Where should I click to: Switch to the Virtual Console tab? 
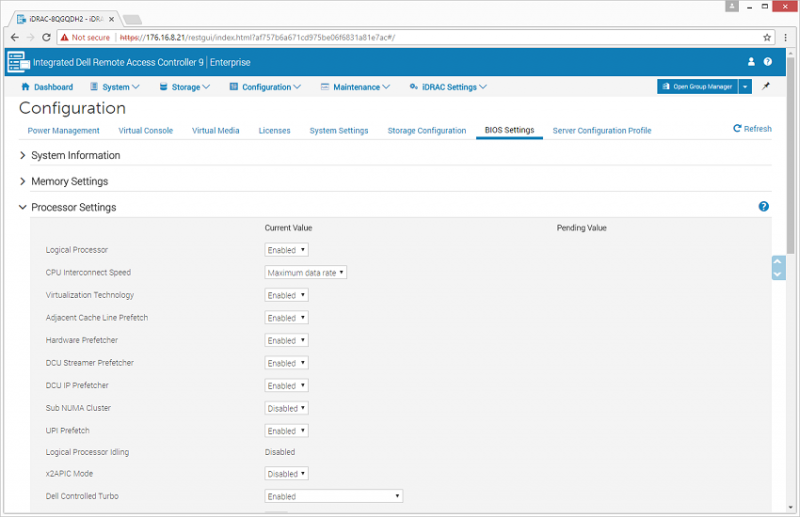[145, 131]
